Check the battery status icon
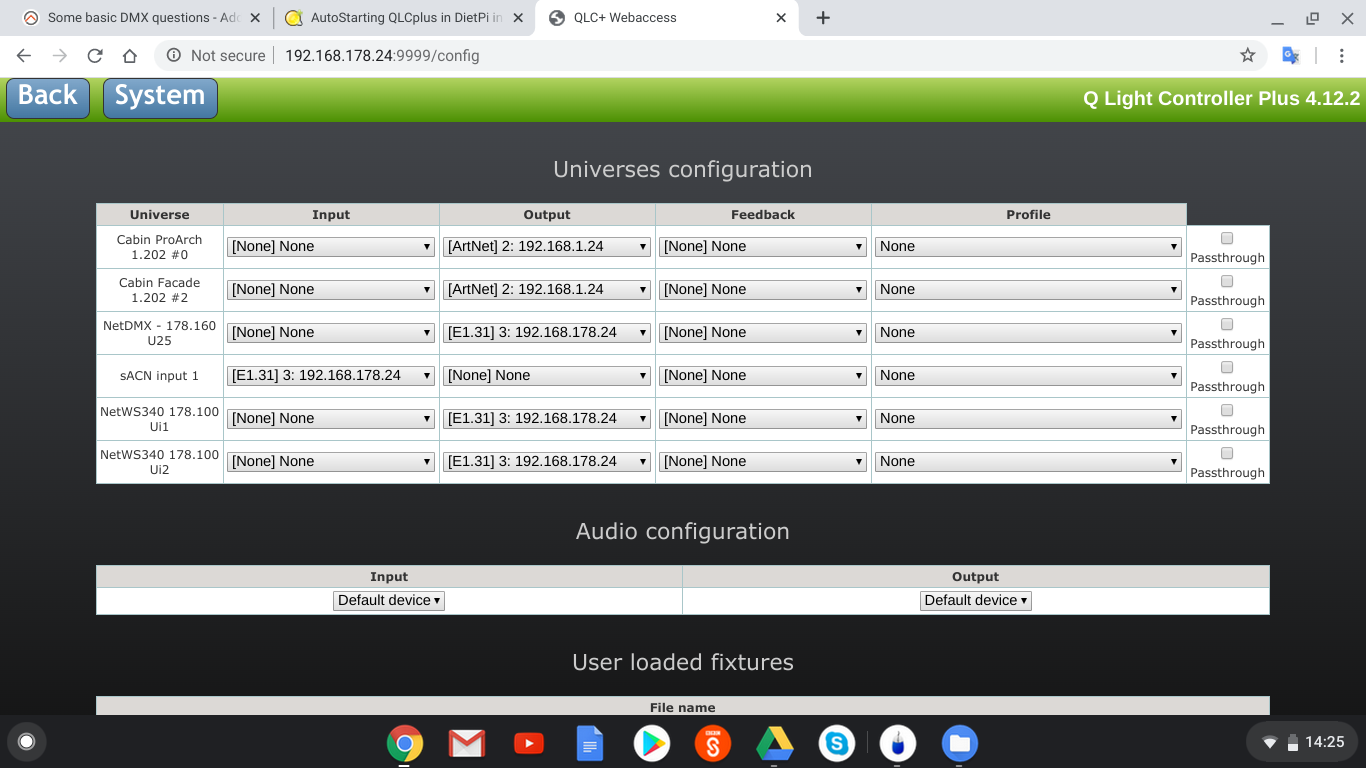 click(1293, 742)
